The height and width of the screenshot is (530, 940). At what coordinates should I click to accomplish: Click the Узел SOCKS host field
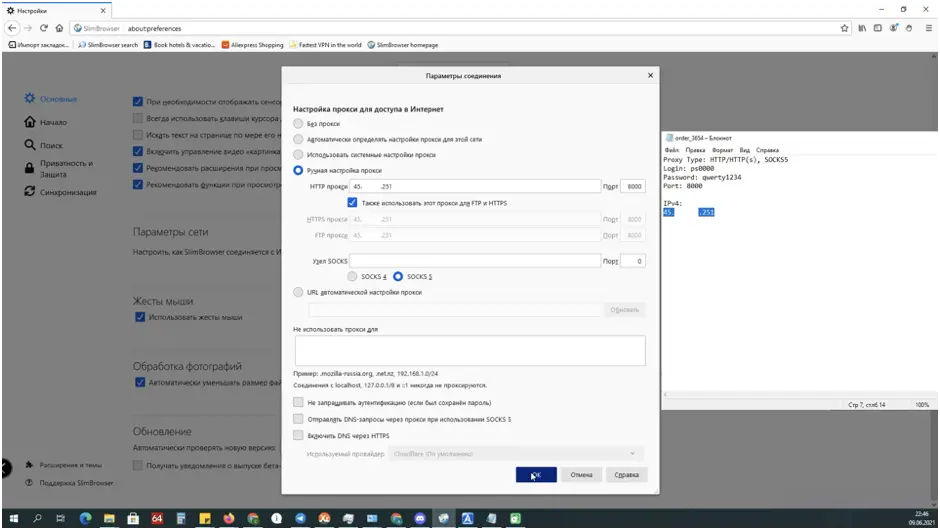(x=475, y=261)
